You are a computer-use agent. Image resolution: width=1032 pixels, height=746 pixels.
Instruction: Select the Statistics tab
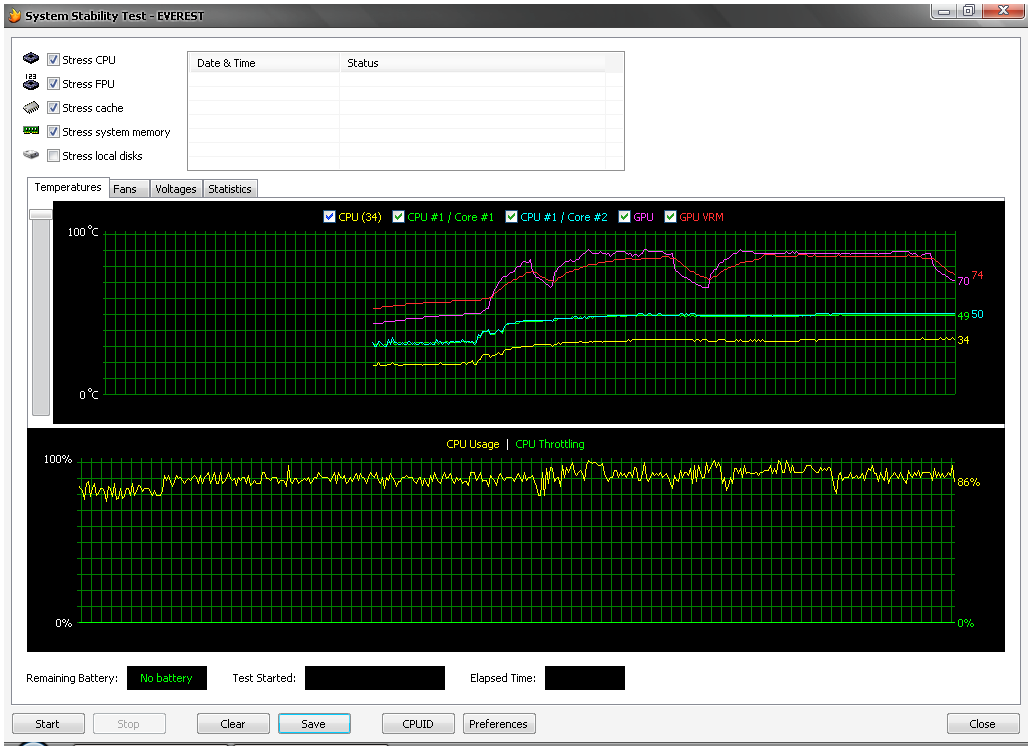click(230, 189)
